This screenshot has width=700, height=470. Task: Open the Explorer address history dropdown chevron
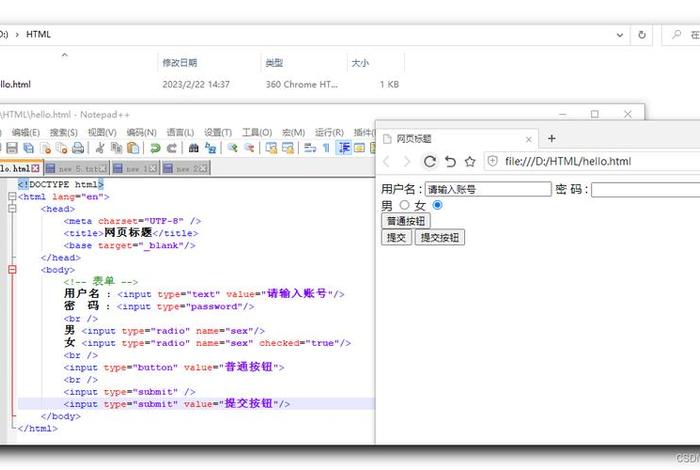pos(620,35)
